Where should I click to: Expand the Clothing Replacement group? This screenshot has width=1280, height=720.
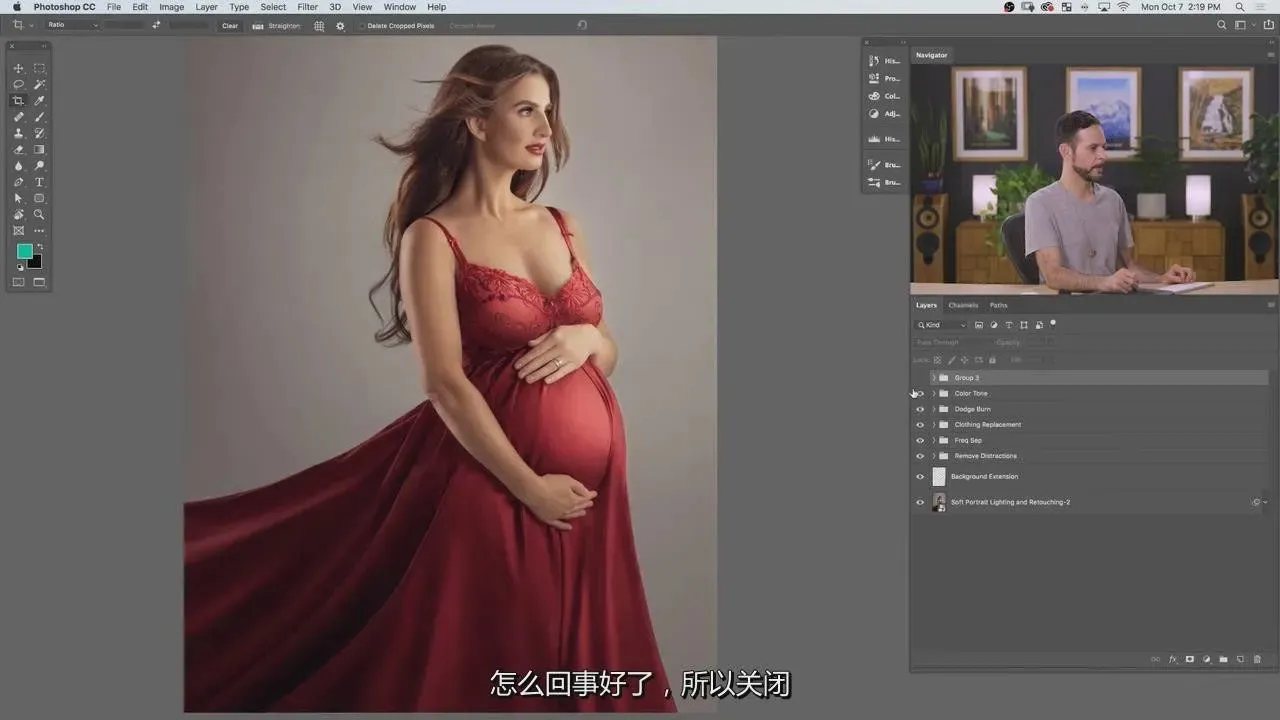pyautogui.click(x=934, y=425)
